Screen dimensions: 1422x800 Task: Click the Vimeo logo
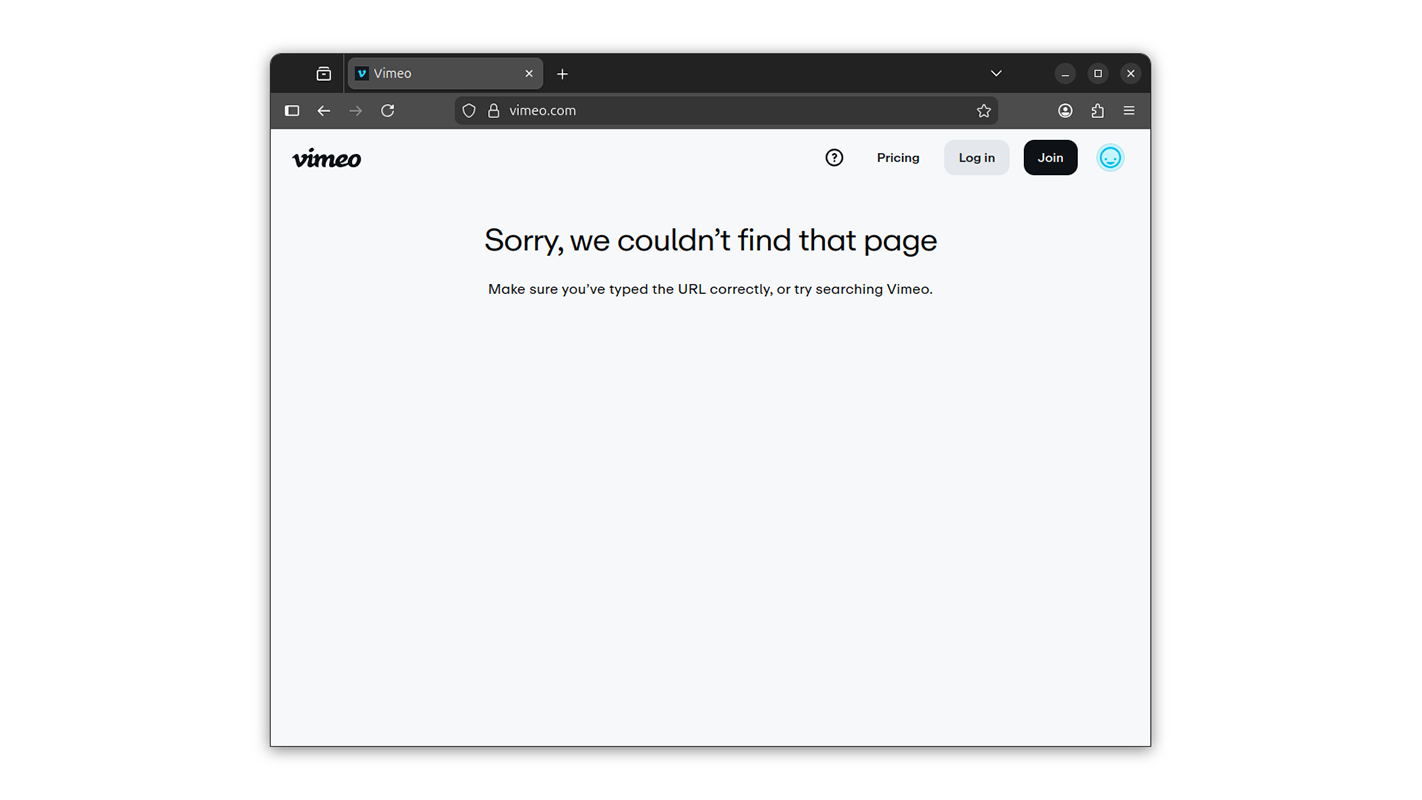[326, 157]
